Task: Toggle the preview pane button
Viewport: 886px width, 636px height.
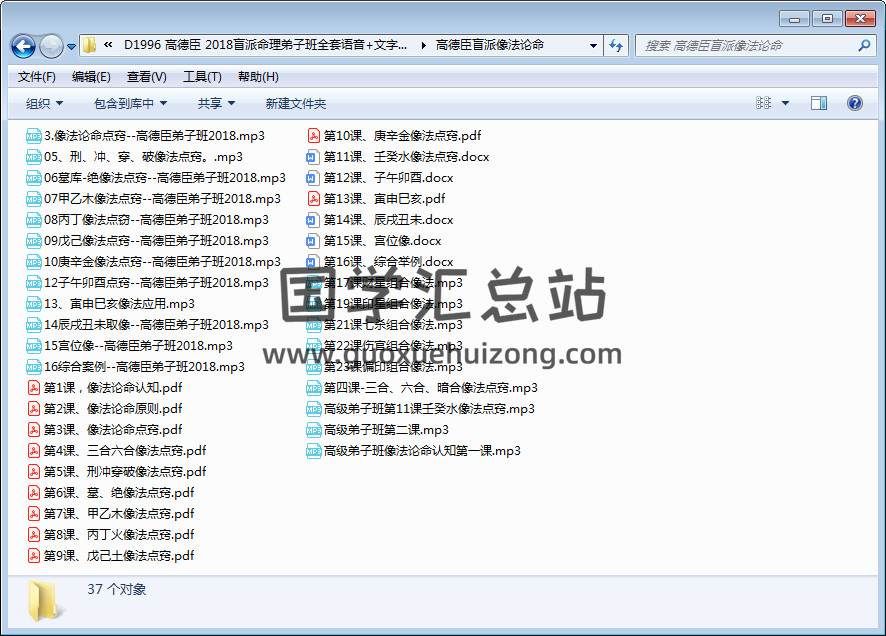Action: pyautogui.click(x=819, y=103)
